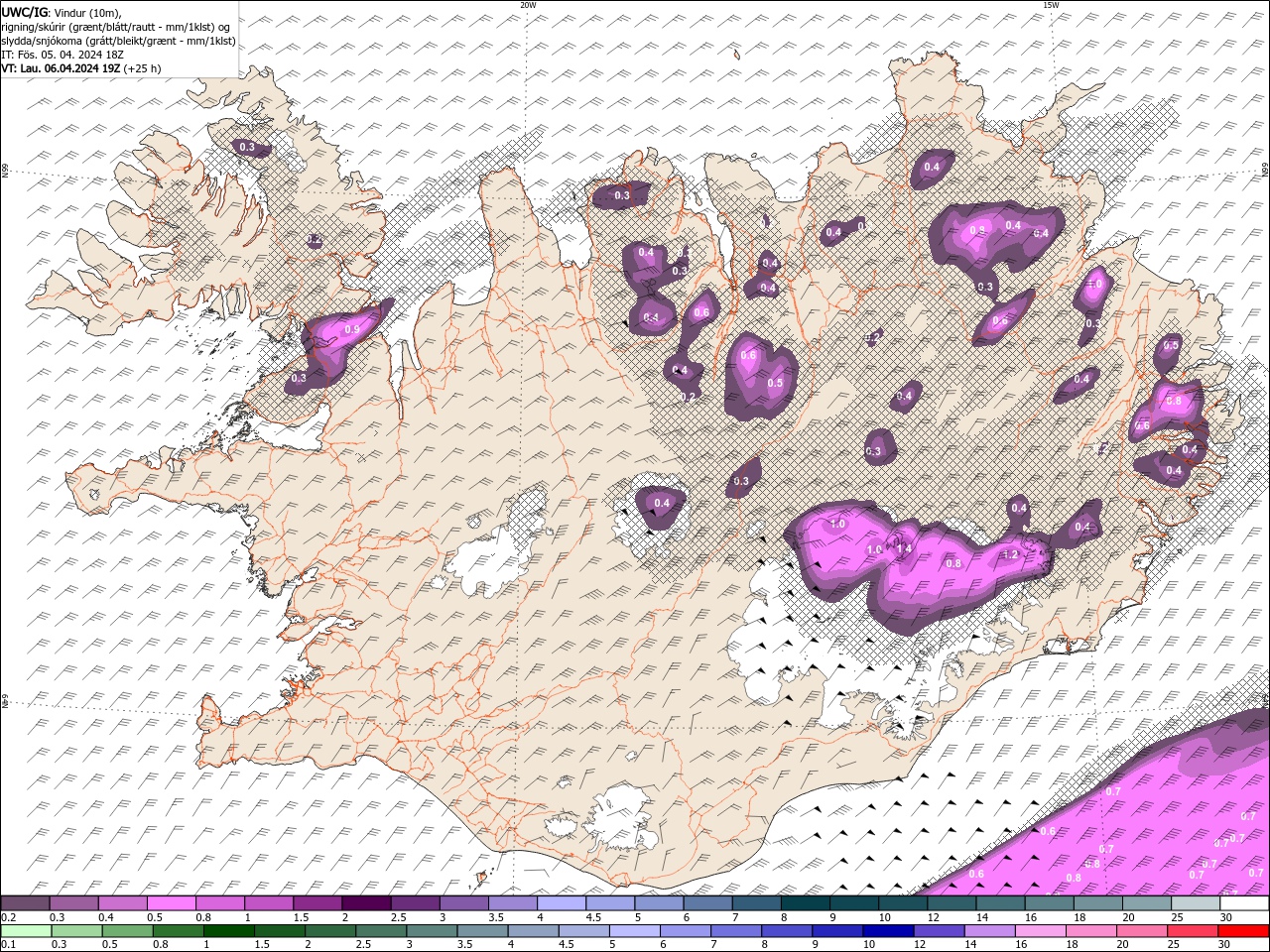Click the '0.1' label in the lower legend row
1270x952 pixels.
[x=9, y=945]
